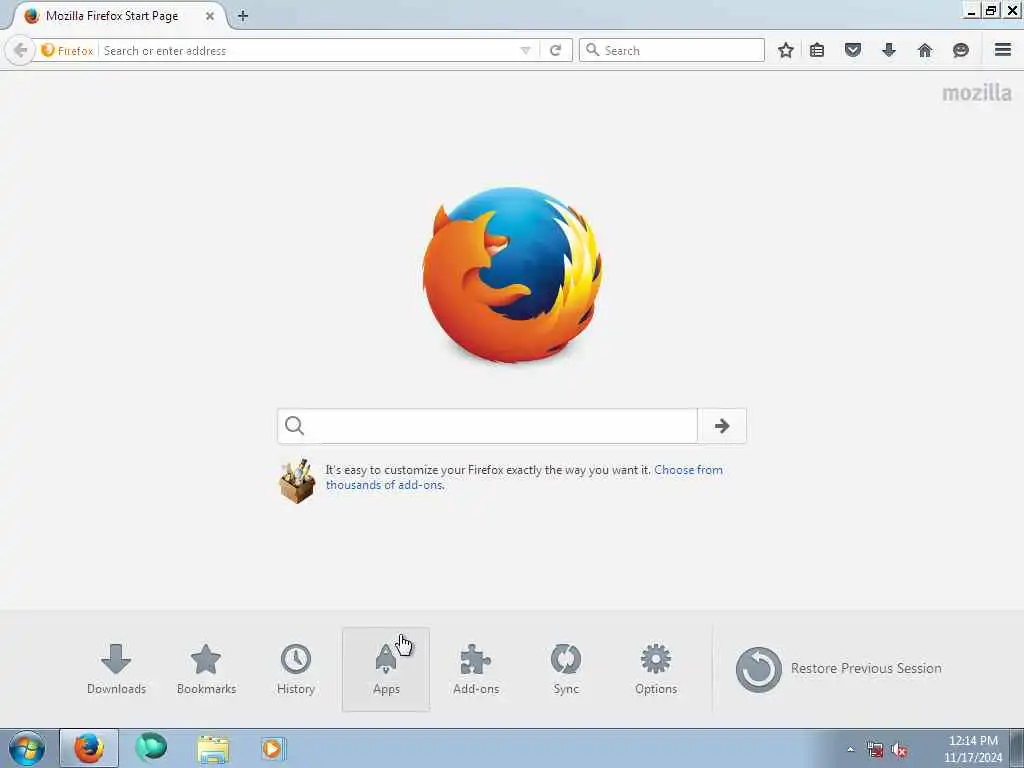Open the toolbar downloads arrow
The image size is (1024, 768).
(x=889, y=50)
